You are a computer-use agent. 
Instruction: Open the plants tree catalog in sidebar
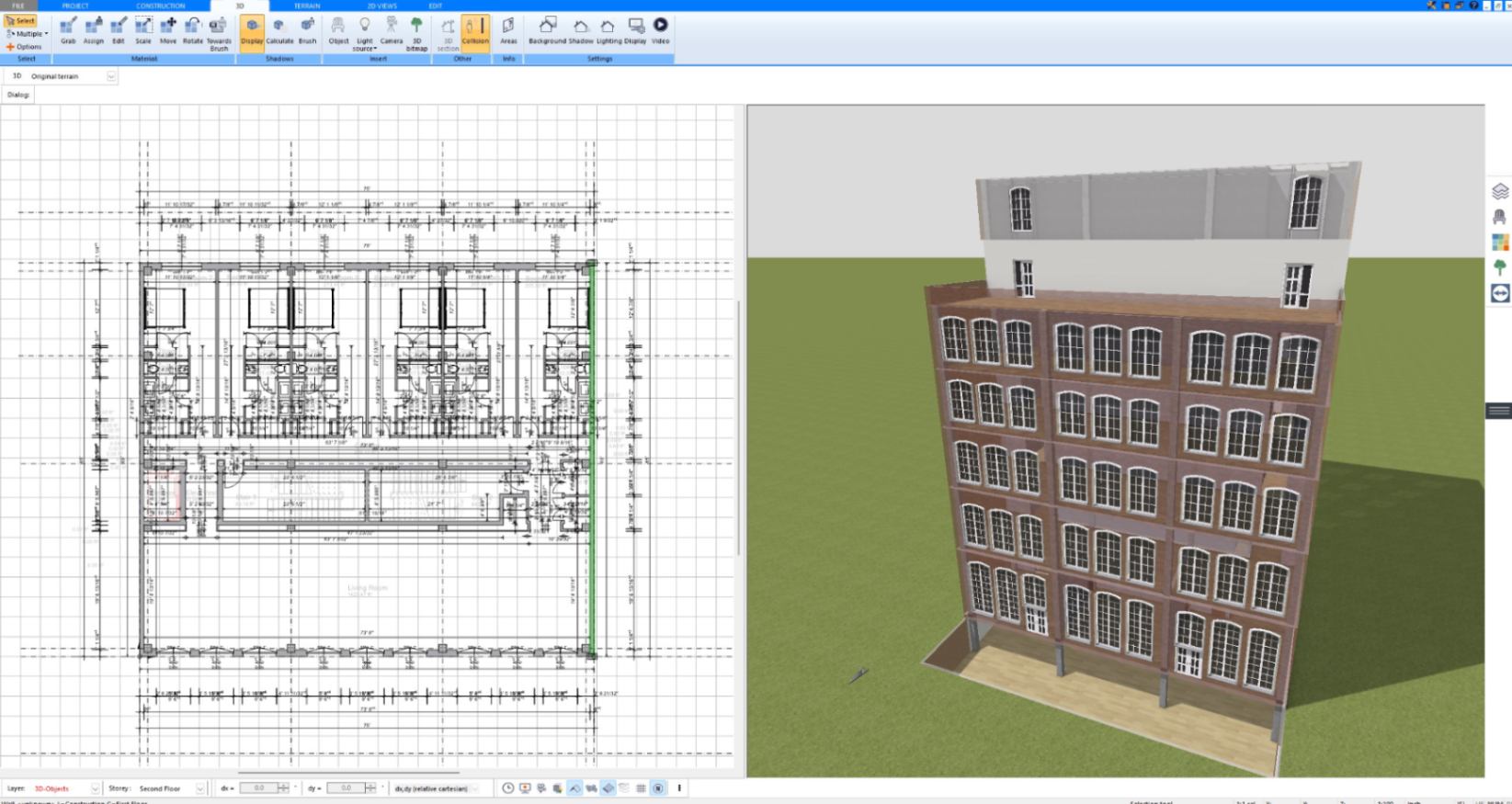[x=1500, y=267]
